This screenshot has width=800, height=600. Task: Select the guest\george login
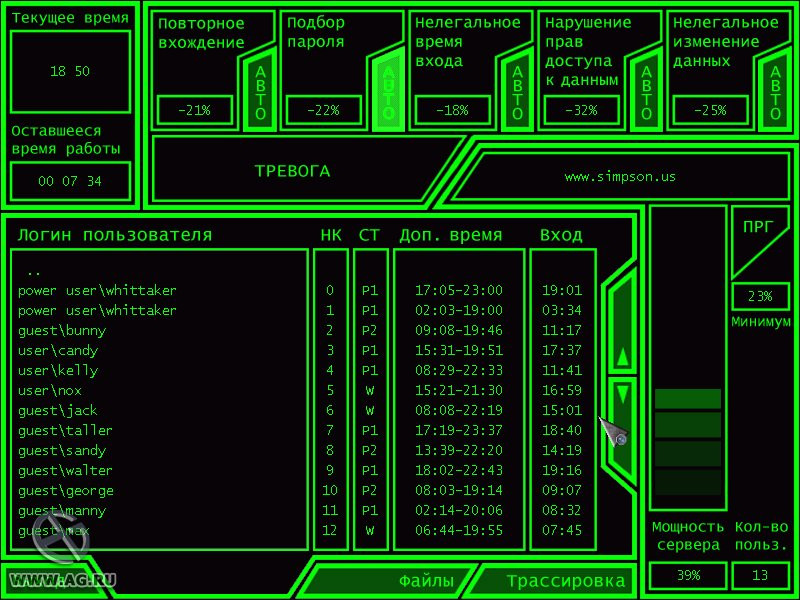click(x=66, y=491)
